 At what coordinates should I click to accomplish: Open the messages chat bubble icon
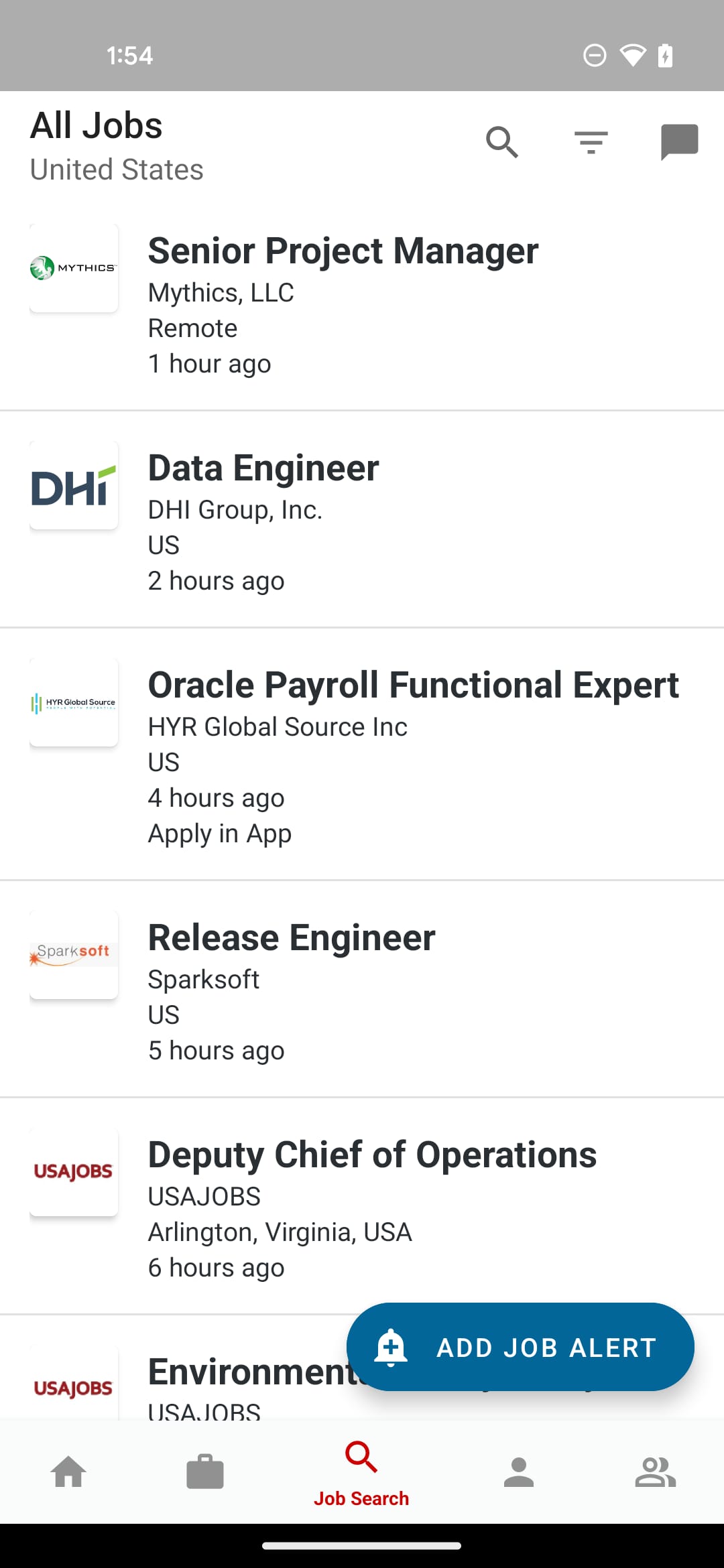pyautogui.click(x=679, y=142)
